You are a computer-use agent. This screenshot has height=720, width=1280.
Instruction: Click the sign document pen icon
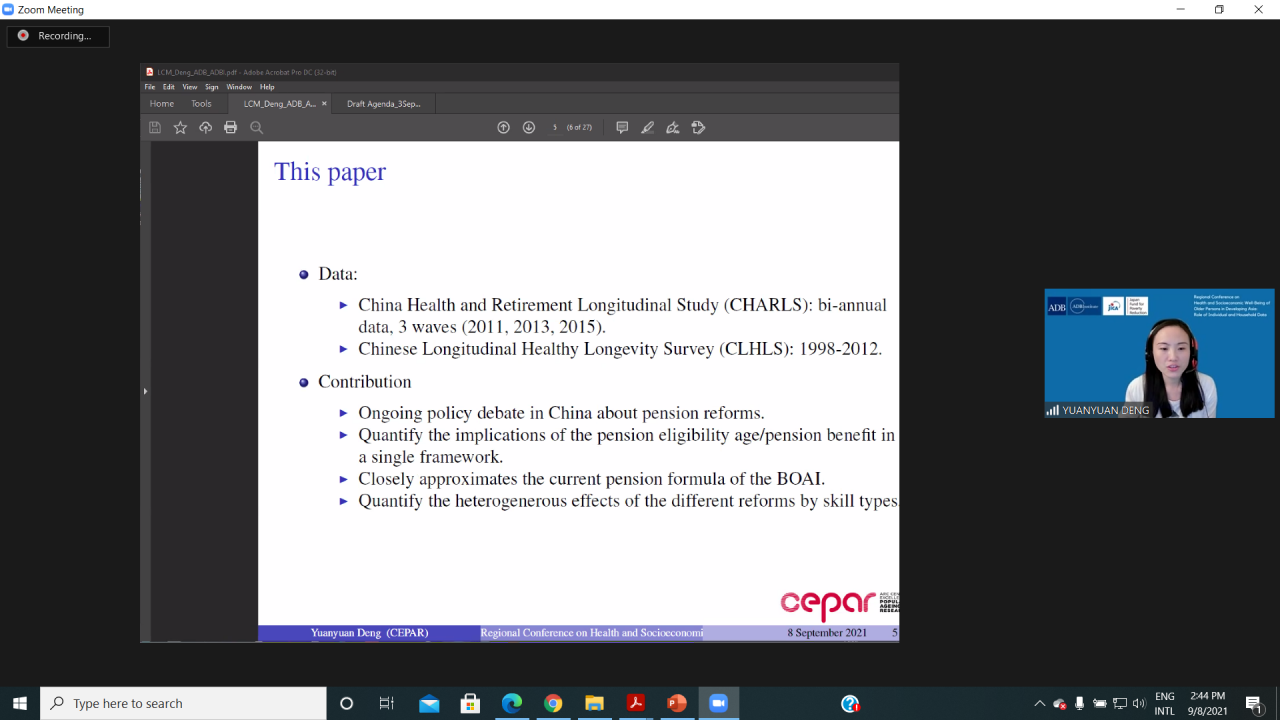click(673, 127)
